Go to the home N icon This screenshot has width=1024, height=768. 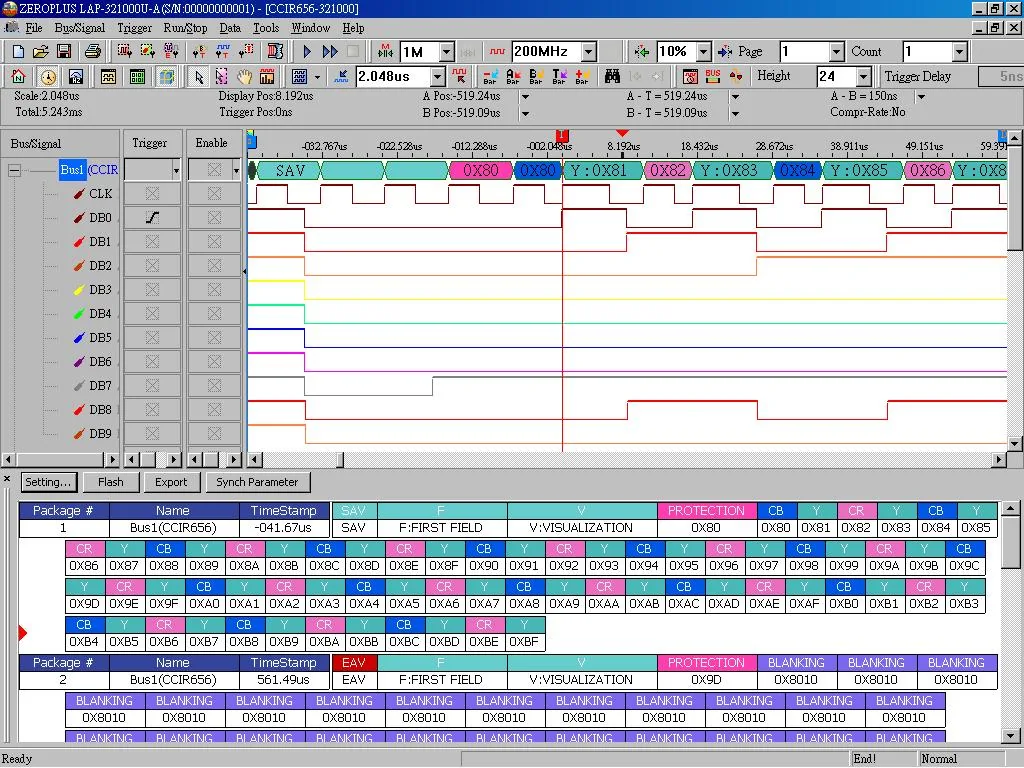pyautogui.click(x=18, y=76)
